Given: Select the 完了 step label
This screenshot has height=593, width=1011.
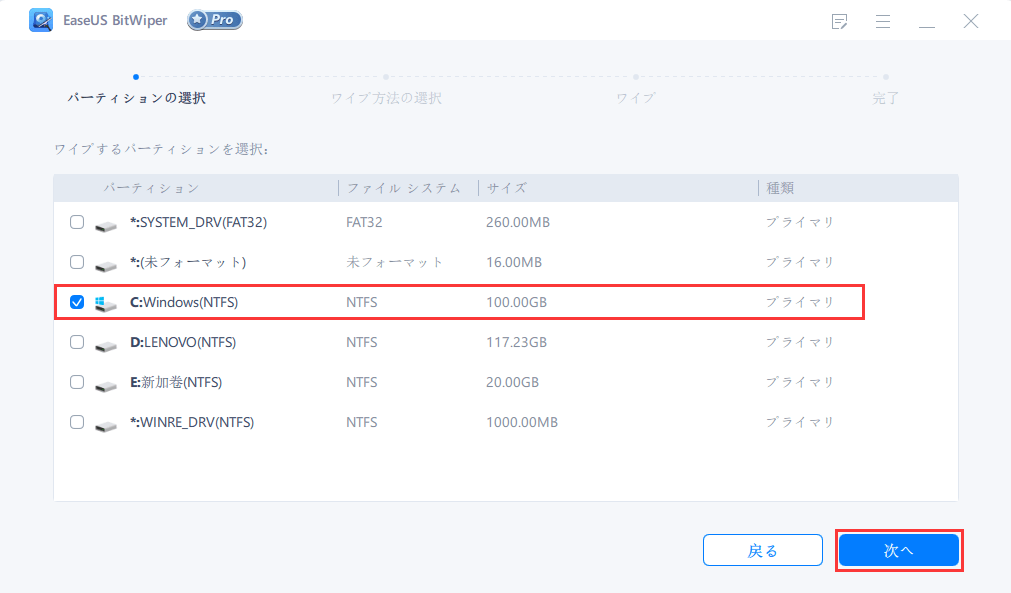Looking at the screenshot, I should coord(884,97).
